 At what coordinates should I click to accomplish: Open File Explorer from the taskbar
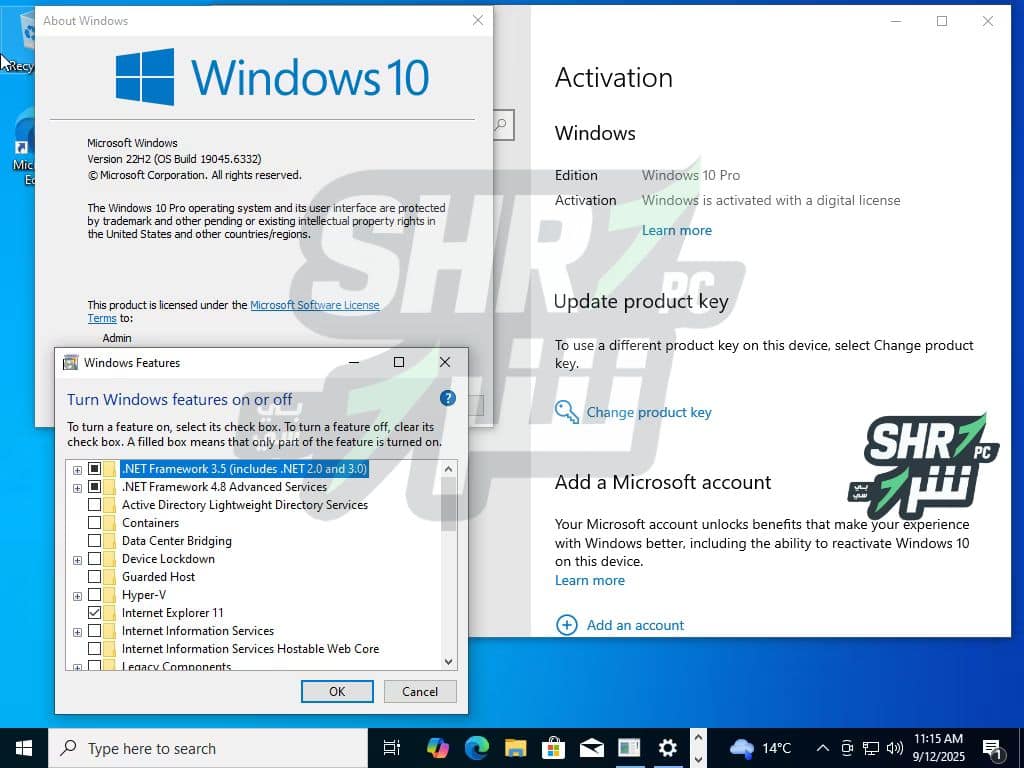515,748
